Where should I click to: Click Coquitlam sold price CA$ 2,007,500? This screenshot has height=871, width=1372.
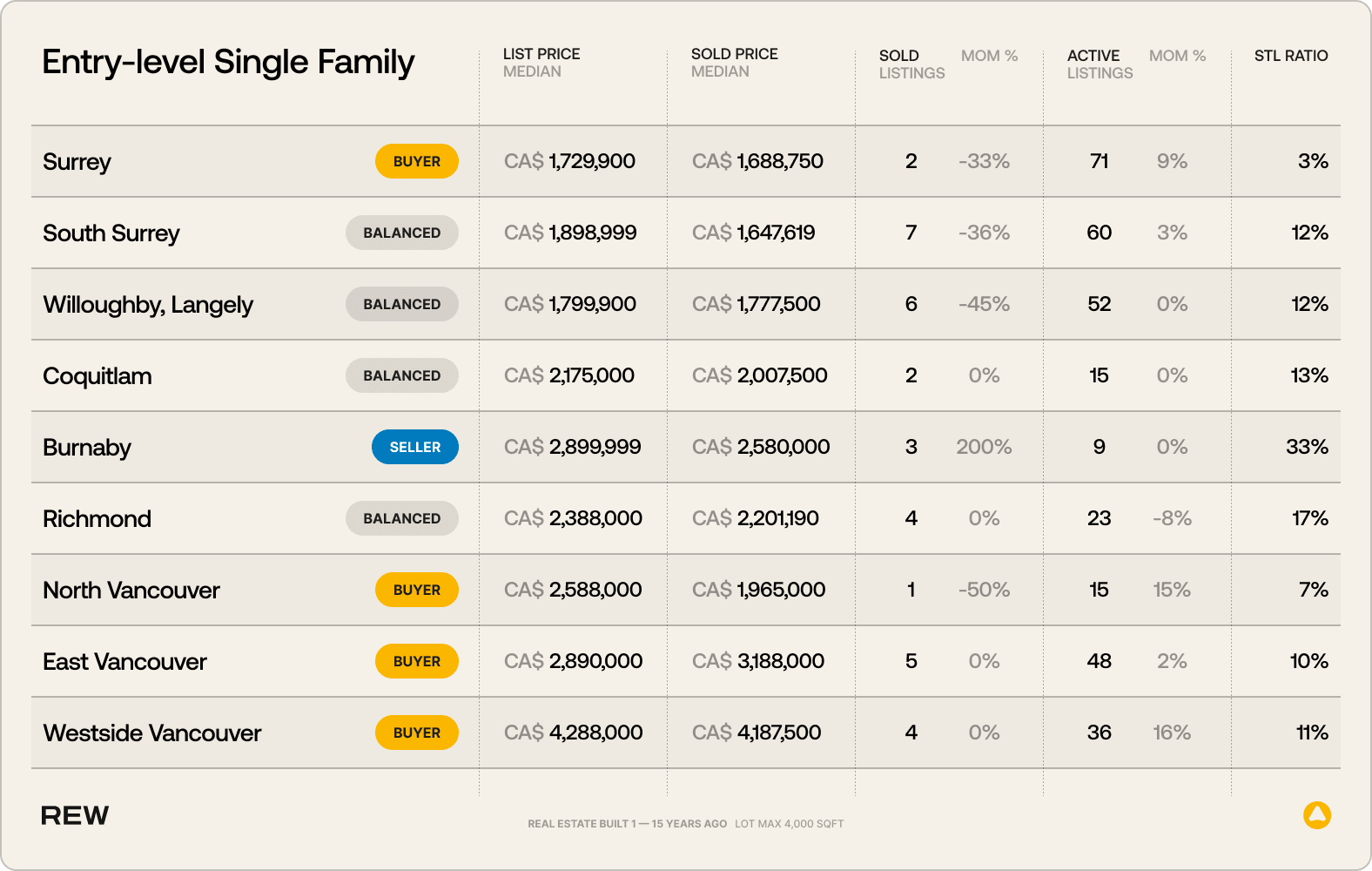click(x=760, y=375)
